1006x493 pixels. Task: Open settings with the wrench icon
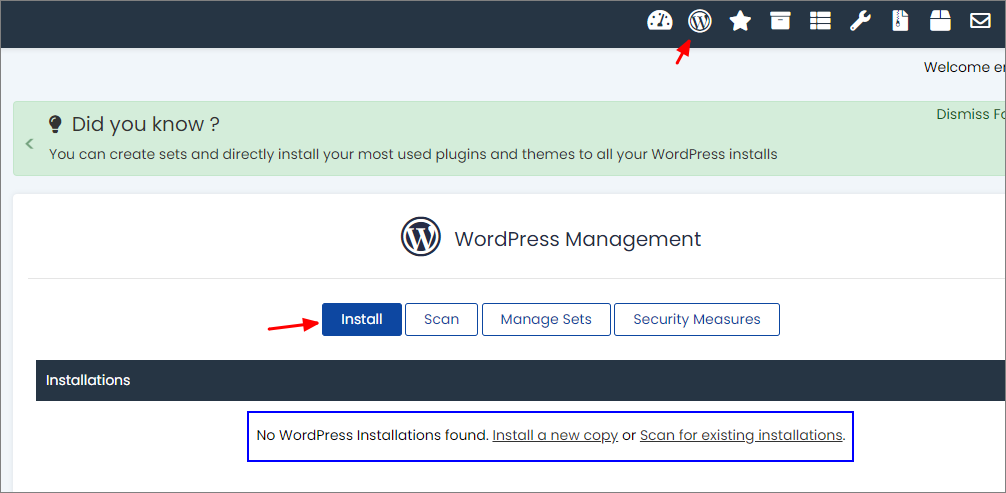[860, 21]
